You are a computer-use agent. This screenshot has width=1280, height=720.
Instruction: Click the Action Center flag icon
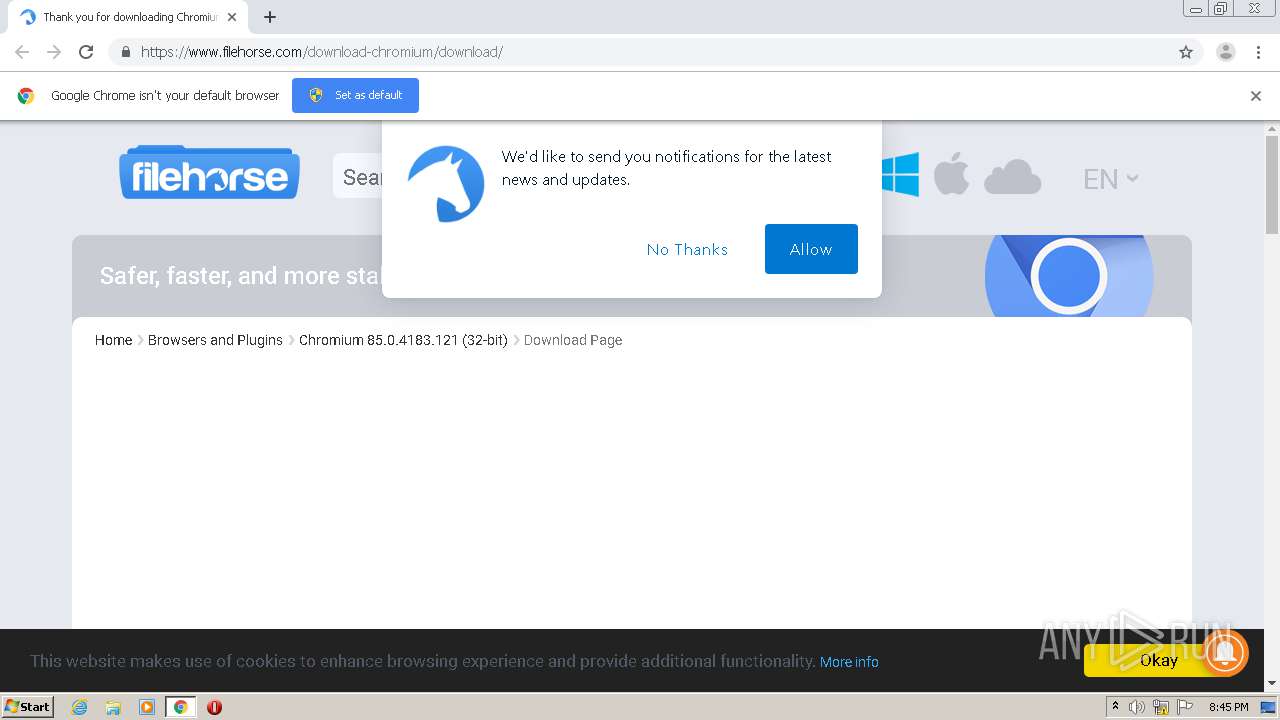[1185, 707]
